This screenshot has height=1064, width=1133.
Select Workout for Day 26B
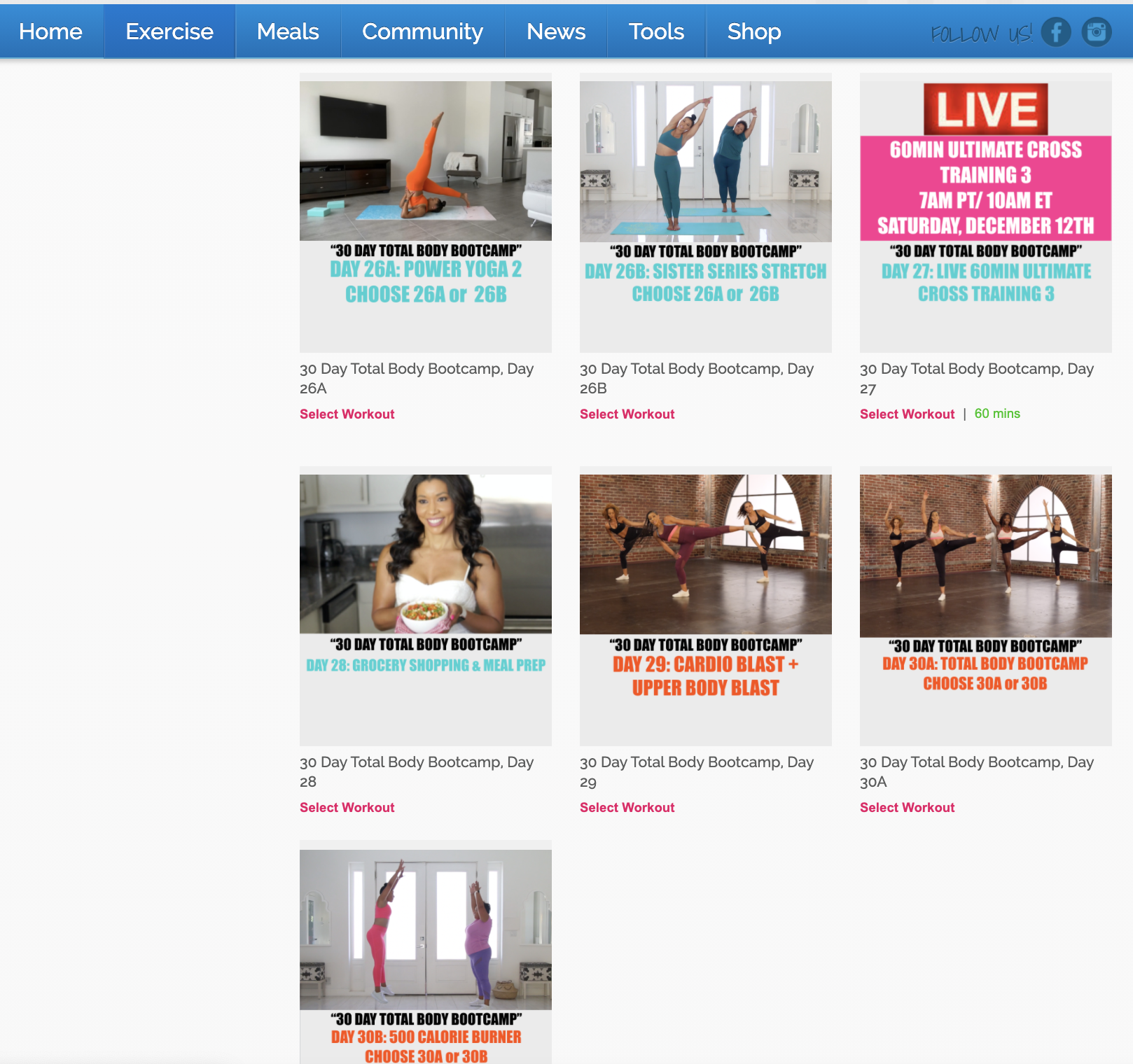click(x=627, y=414)
